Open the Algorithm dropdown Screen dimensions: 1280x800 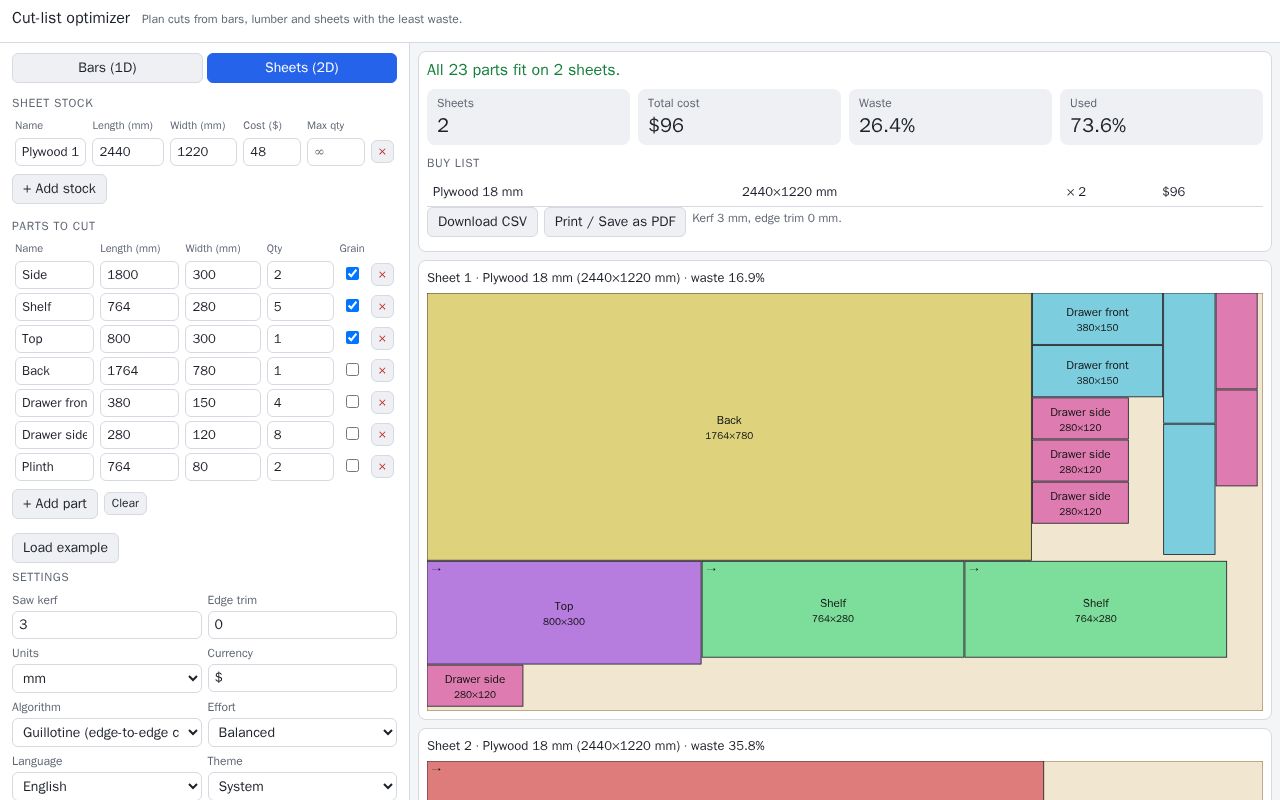tap(107, 732)
